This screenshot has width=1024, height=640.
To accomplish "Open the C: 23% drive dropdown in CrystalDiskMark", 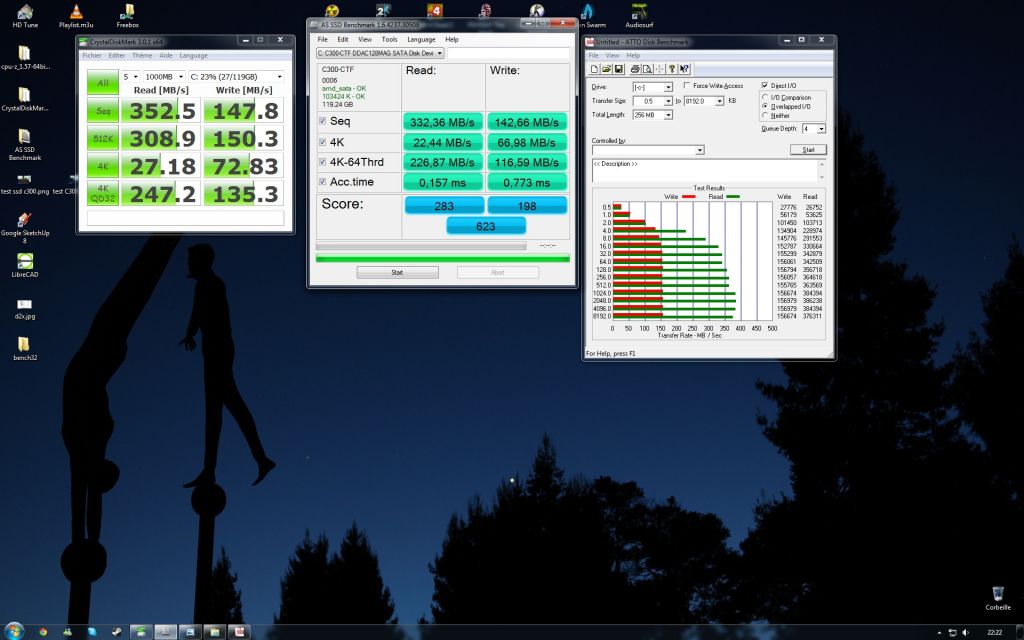I will (x=236, y=76).
